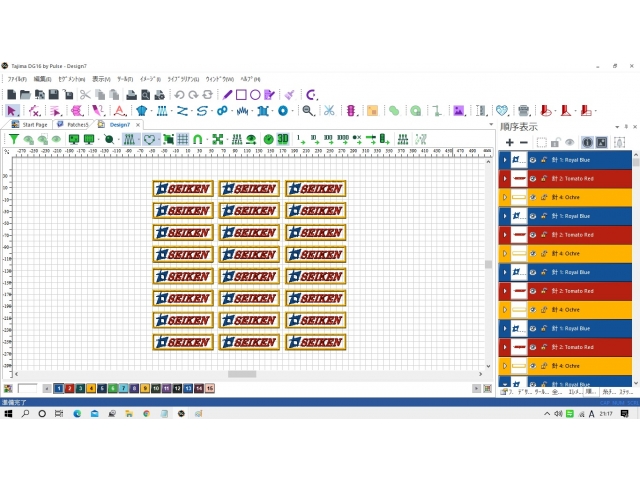Click minus icon in sequence panel
Image resolution: width=640 pixels, height=480 pixels.
coord(524,142)
